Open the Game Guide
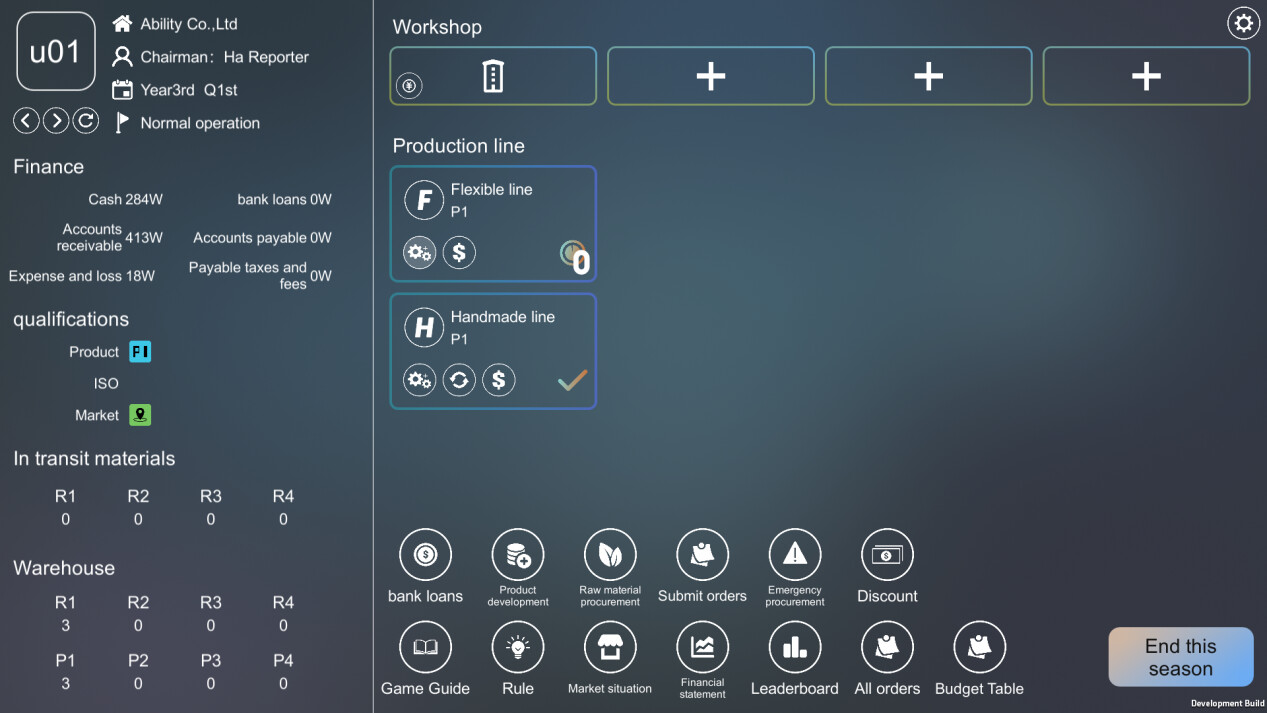 (x=425, y=647)
